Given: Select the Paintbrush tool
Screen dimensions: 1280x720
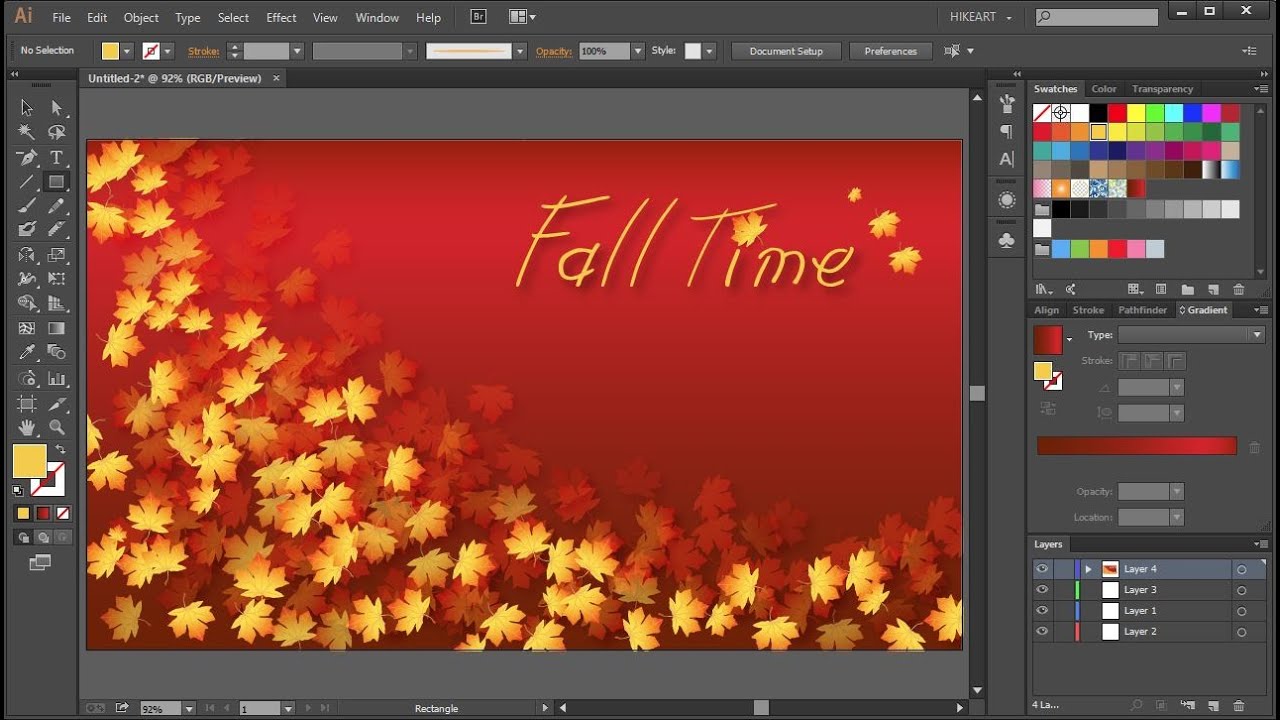Looking at the screenshot, I should 27,206.
